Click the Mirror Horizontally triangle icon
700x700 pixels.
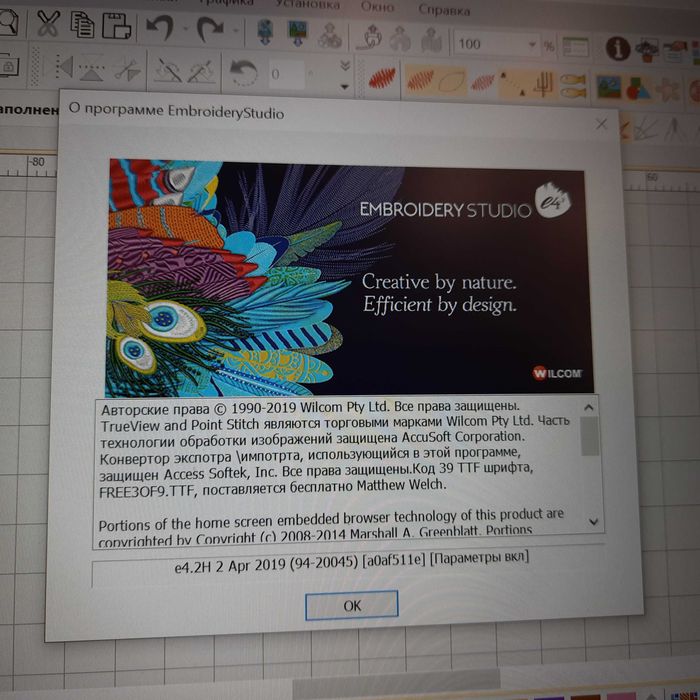65,67
